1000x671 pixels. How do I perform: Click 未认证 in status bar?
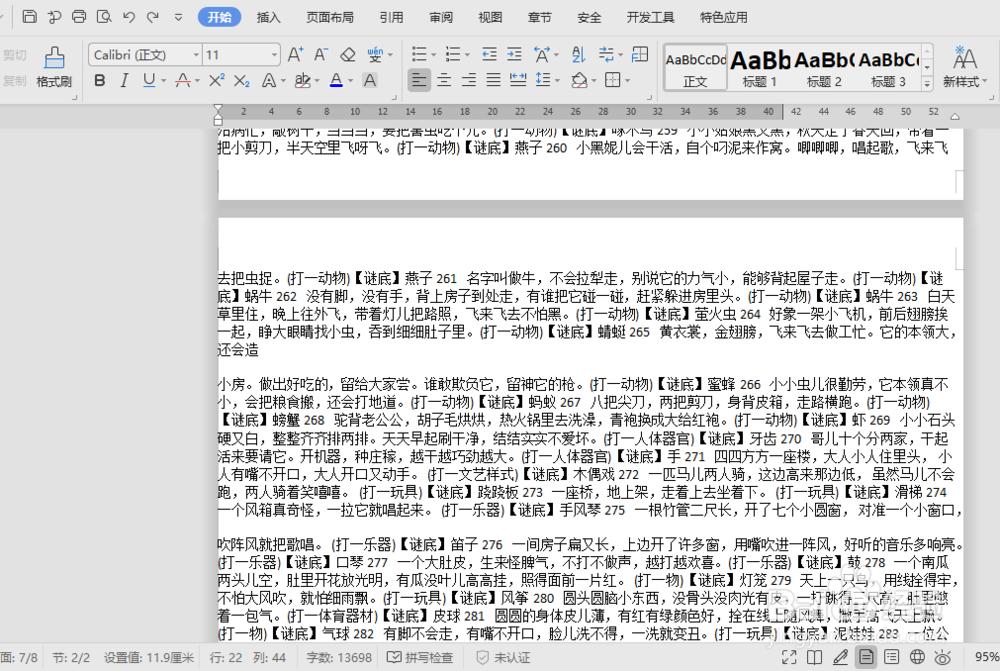tap(503, 657)
